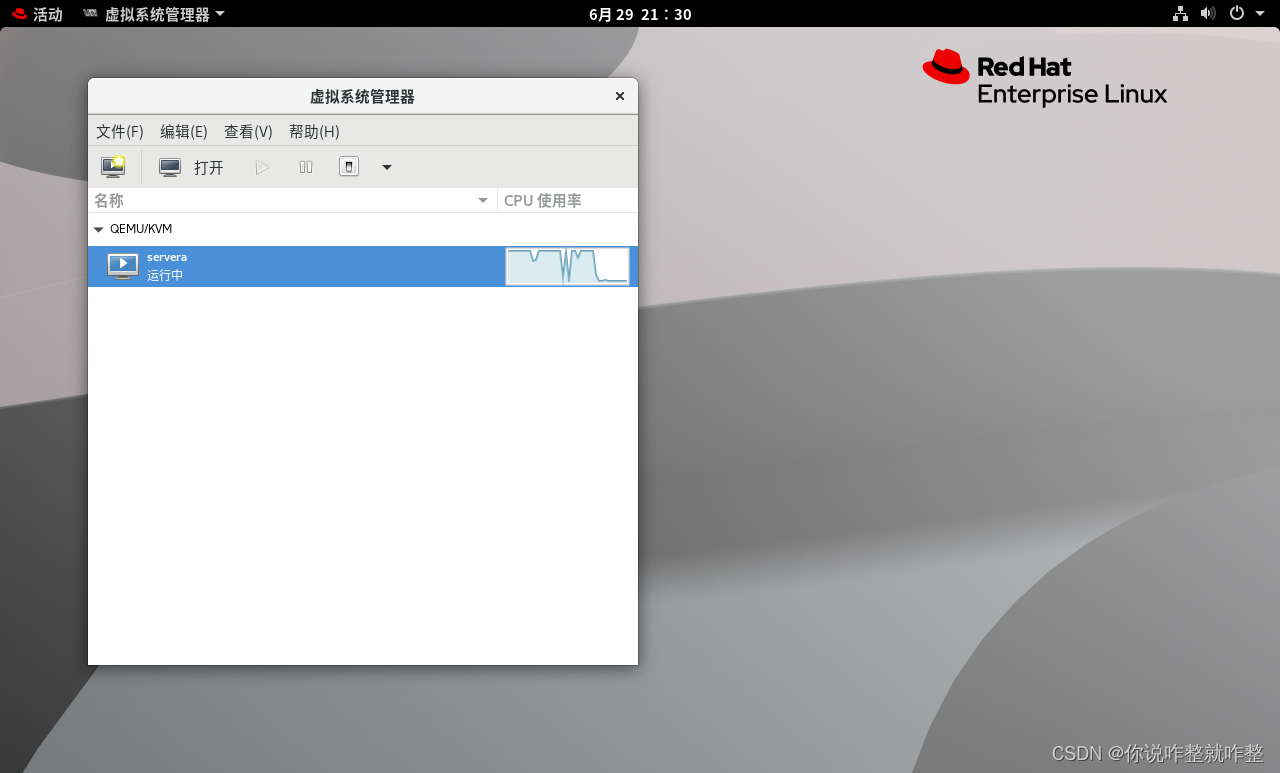Click the servera VM monitor icon

123,266
